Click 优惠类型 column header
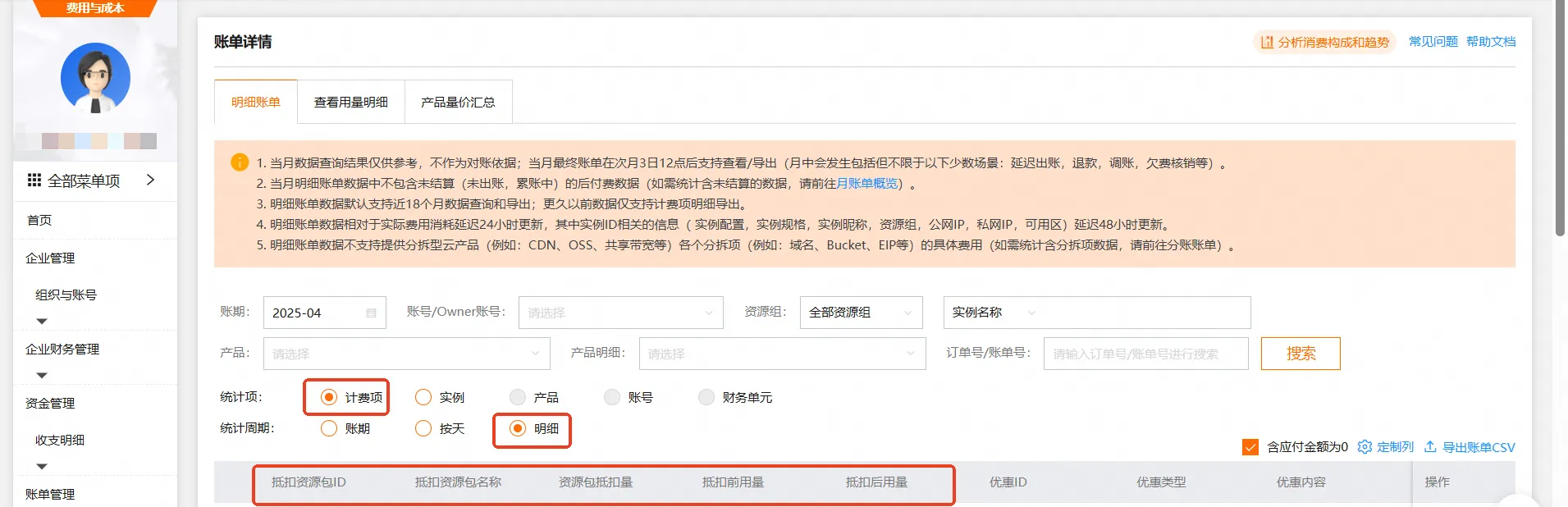The height and width of the screenshot is (507, 1568). pos(1161,482)
